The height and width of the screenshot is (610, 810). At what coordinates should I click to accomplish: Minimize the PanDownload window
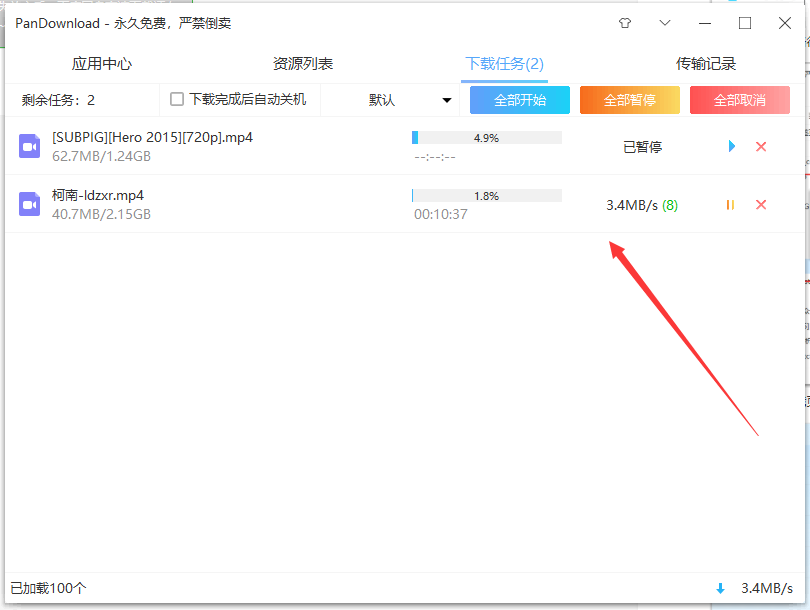(x=705, y=23)
